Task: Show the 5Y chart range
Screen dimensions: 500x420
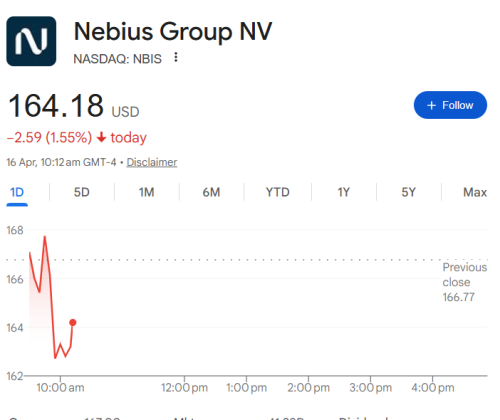Action: tap(409, 192)
